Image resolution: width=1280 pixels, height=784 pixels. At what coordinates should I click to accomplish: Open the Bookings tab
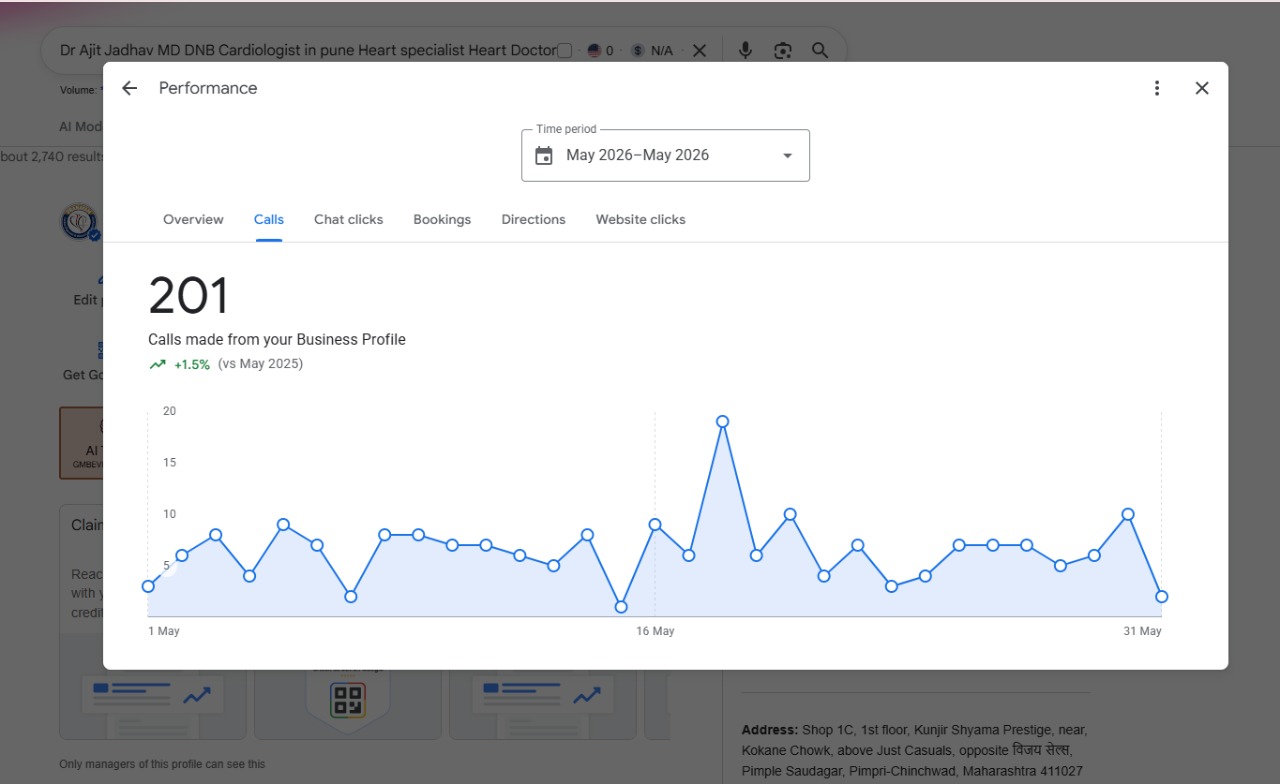pos(442,219)
